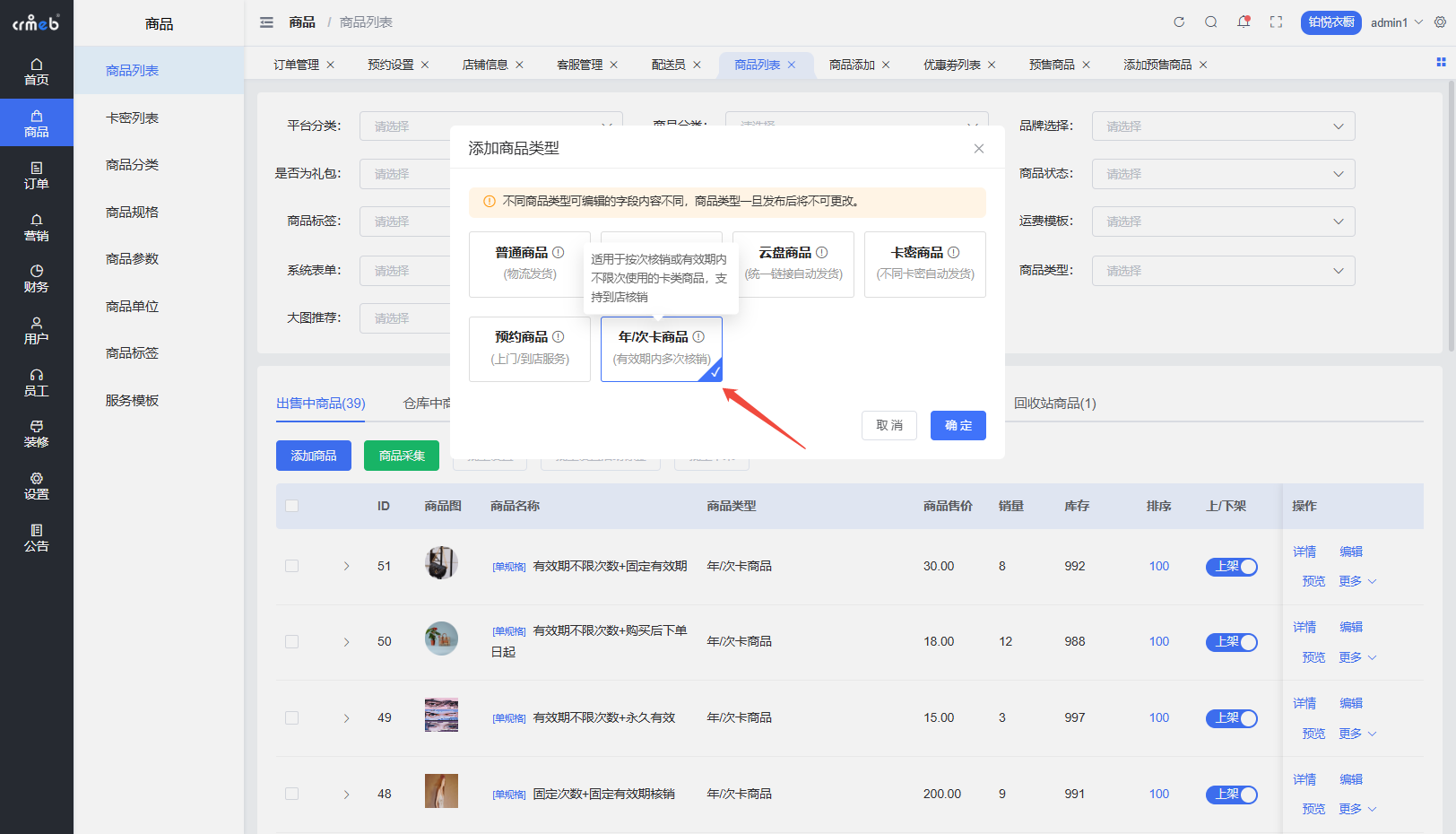Image resolution: width=1456 pixels, height=834 pixels.
Task: Select the 卡密商品 type card
Action: click(925, 265)
